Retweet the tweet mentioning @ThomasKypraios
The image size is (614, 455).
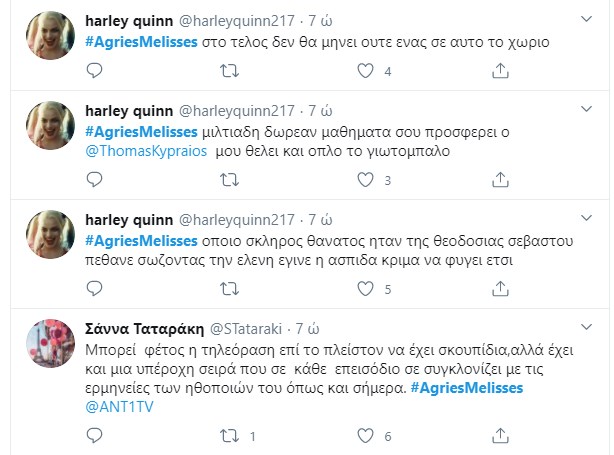click(x=228, y=180)
